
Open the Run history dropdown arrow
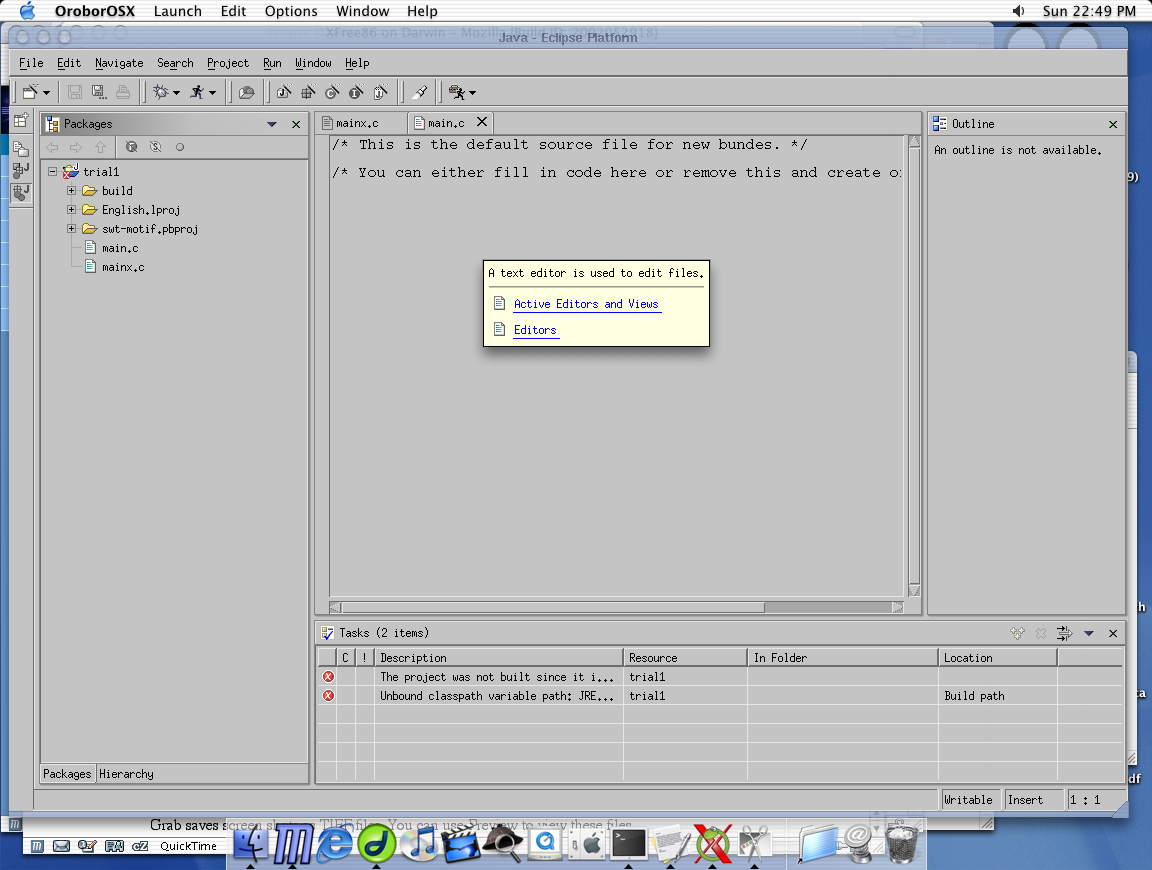pos(212,93)
